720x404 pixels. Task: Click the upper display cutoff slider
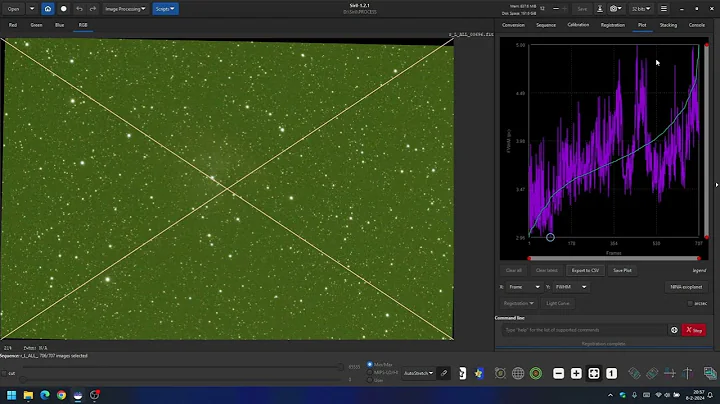pos(183,367)
